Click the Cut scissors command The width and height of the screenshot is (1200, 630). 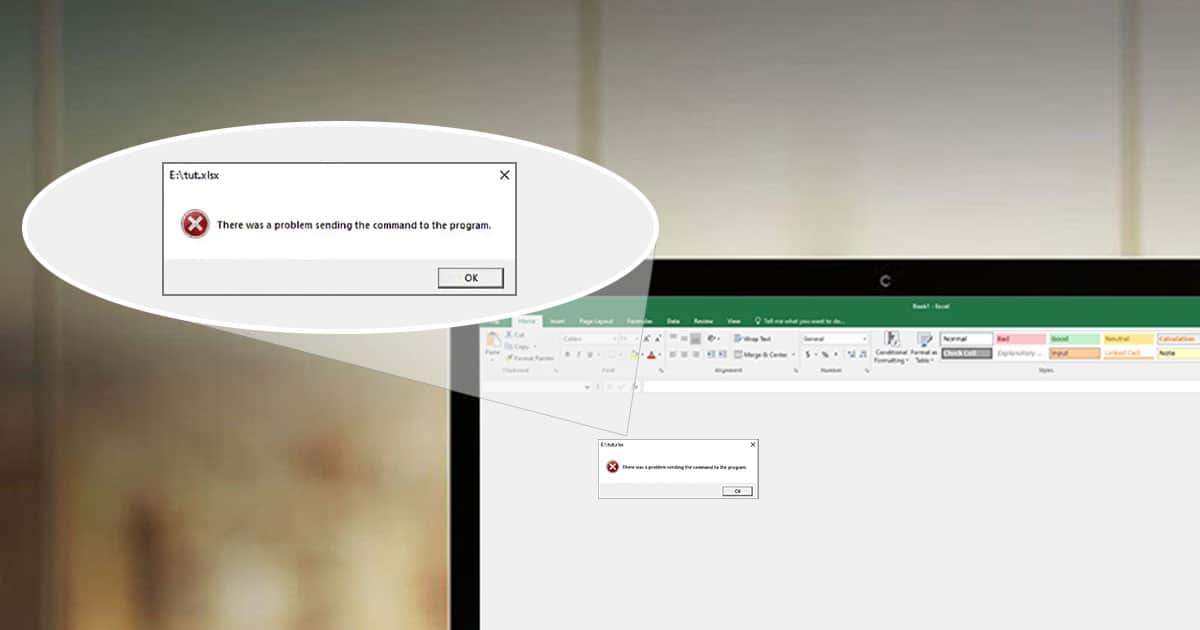515,334
